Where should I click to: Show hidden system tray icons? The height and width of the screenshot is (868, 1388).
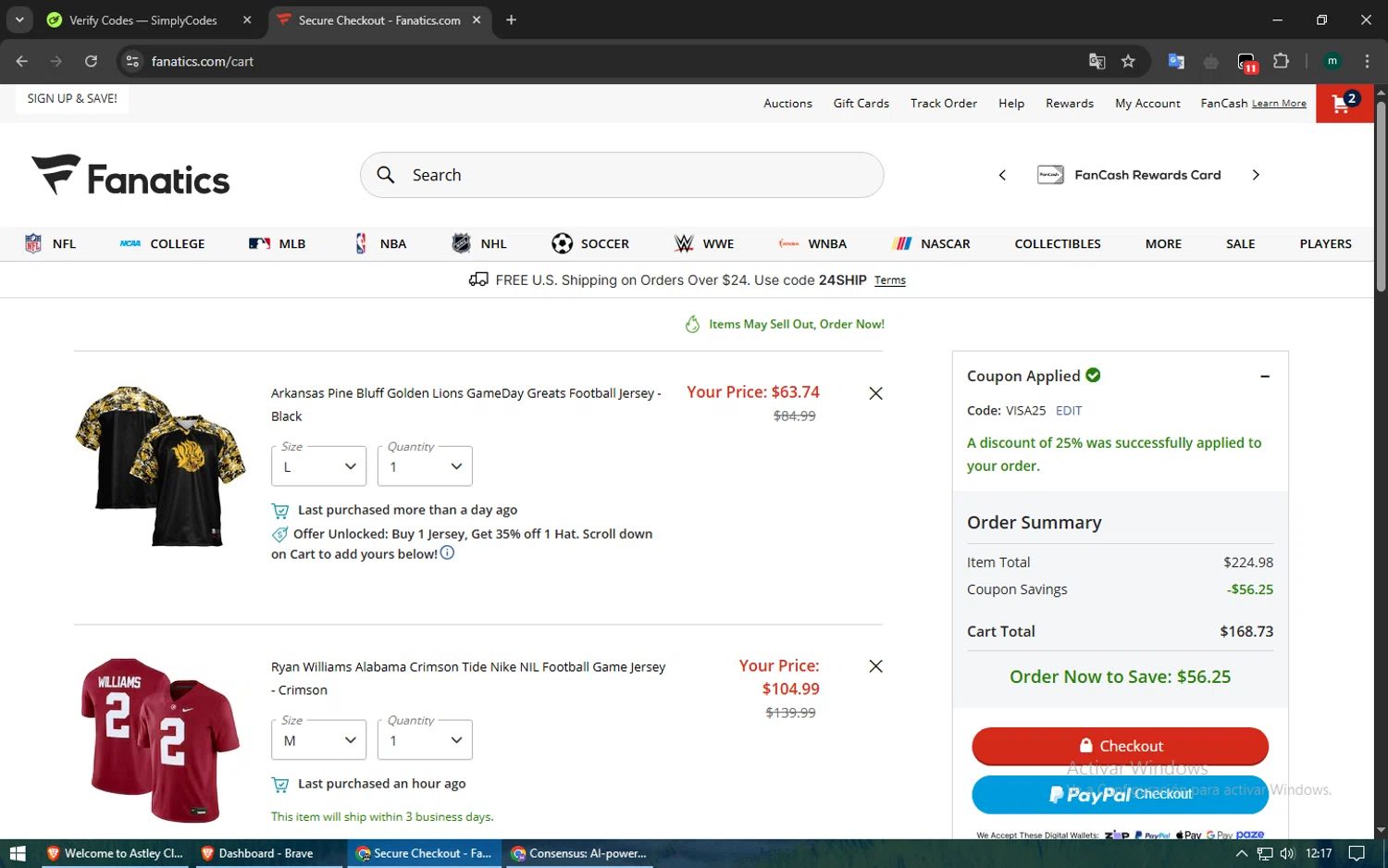(x=1241, y=853)
